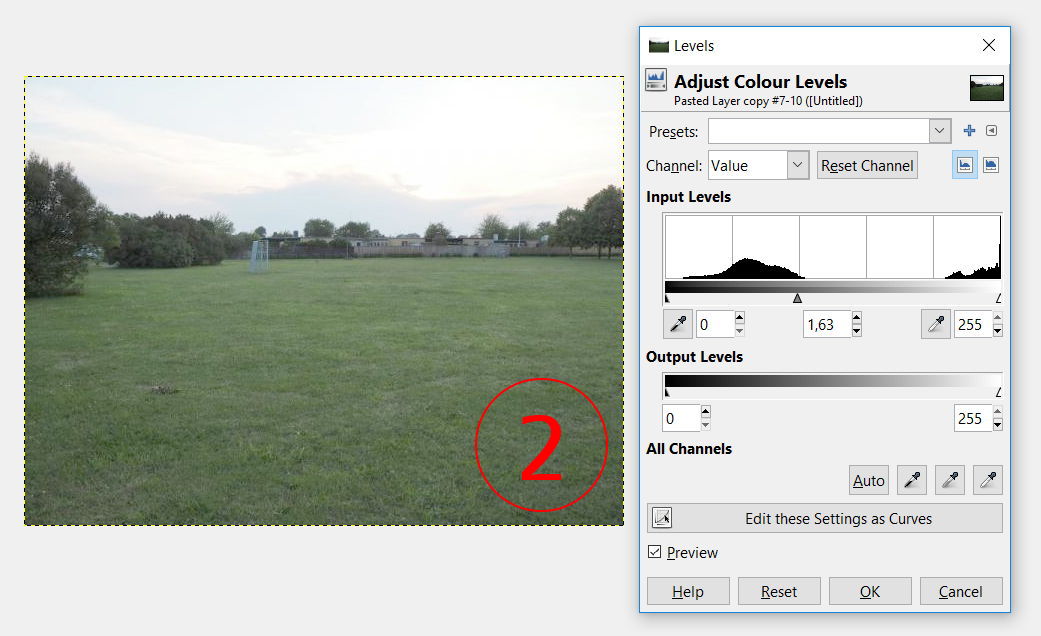Viewport: 1041px width, 636px height.
Task: Click the Levels tool icon in header
Action: point(656,80)
